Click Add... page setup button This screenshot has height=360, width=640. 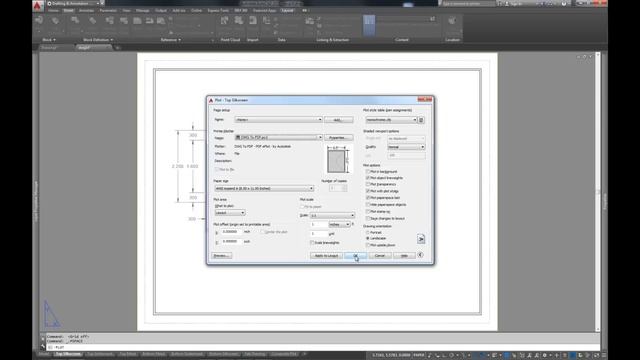coord(338,120)
